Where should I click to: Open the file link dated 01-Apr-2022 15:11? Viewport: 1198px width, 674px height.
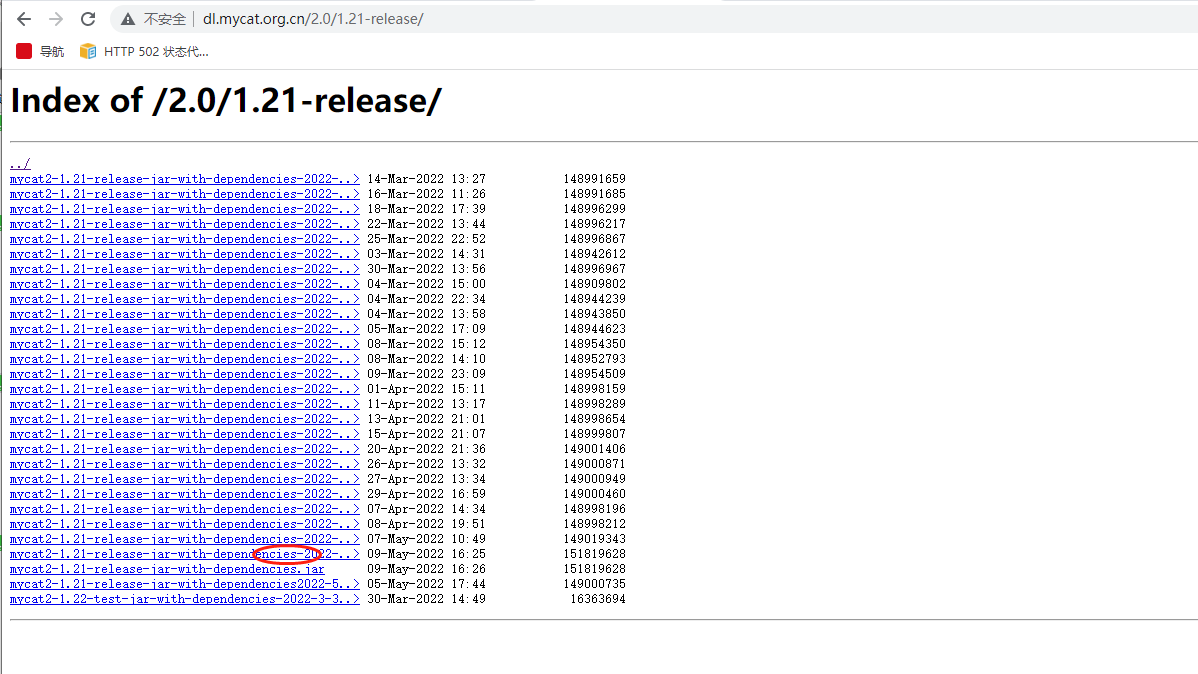click(184, 389)
